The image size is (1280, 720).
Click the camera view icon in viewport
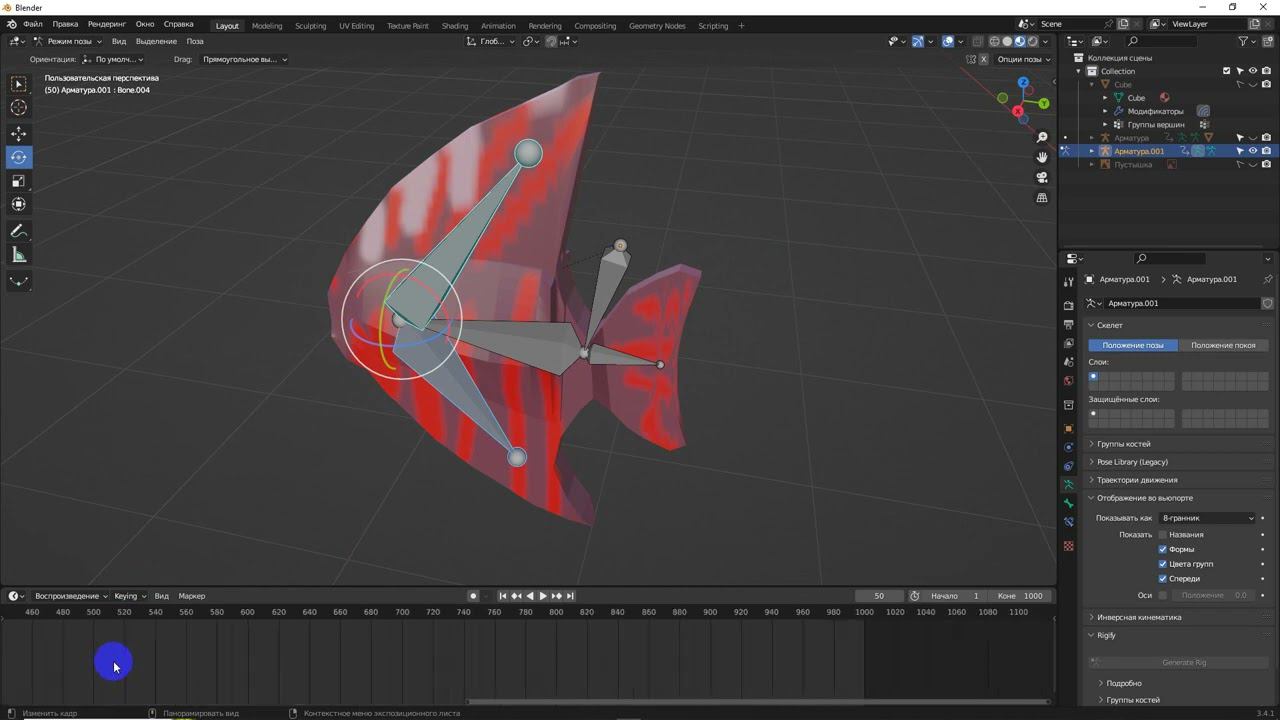(1042, 177)
